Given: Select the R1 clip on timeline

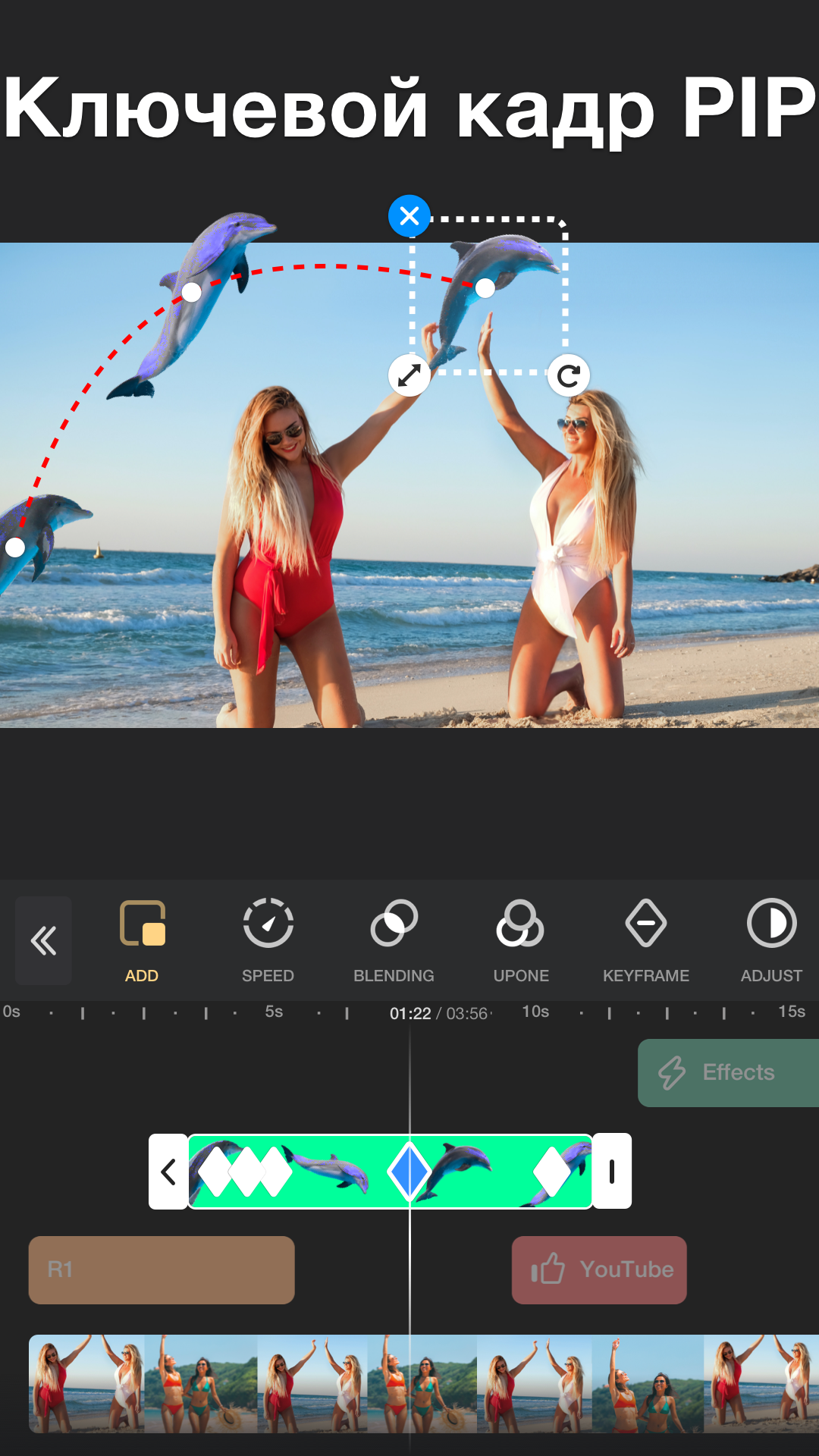Looking at the screenshot, I should point(162,1270).
